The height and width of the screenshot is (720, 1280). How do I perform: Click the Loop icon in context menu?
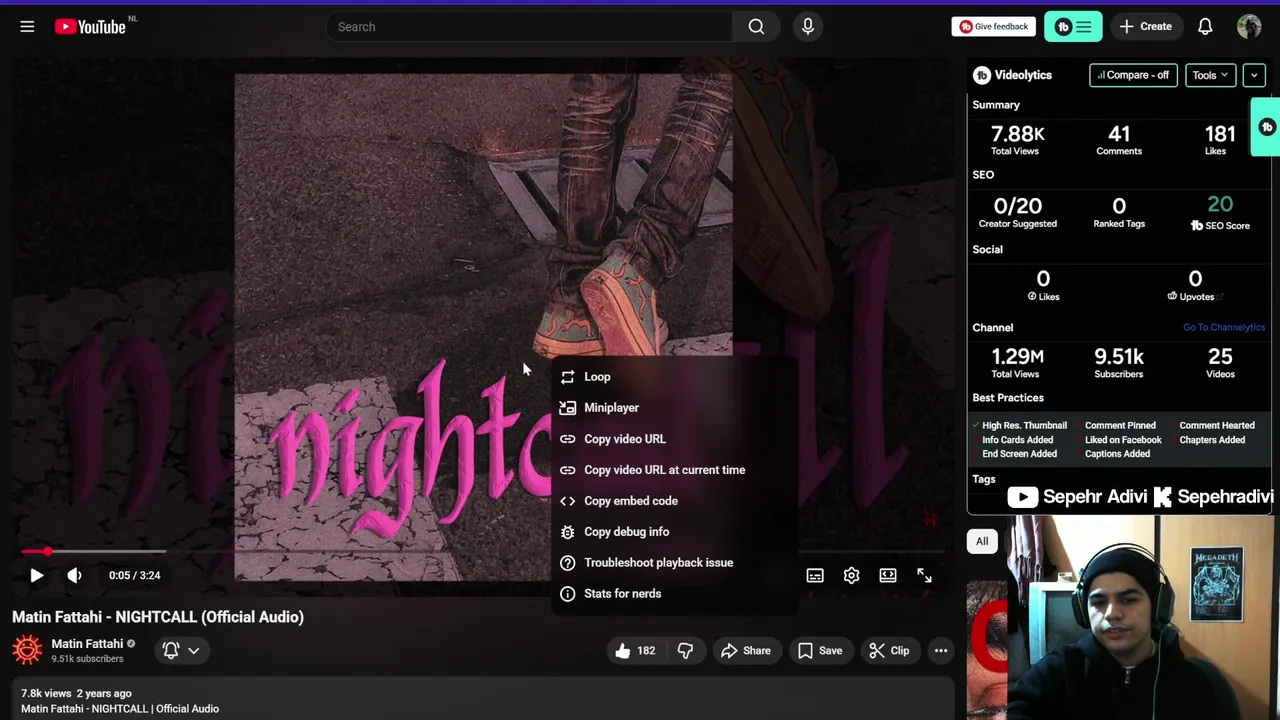(x=567, y=377)
